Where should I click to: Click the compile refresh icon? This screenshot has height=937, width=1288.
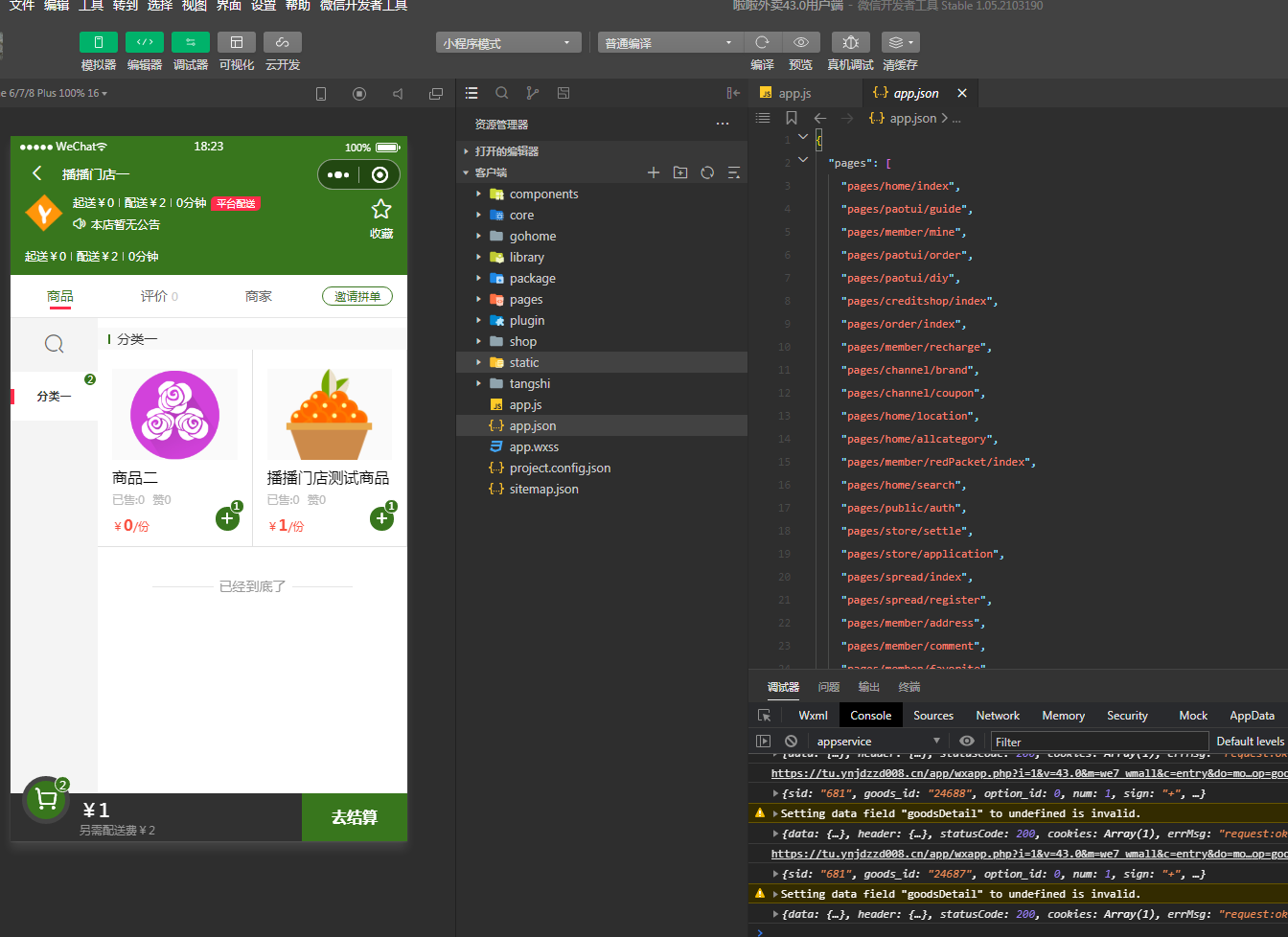pyautogui.click(x=763, y=42)
